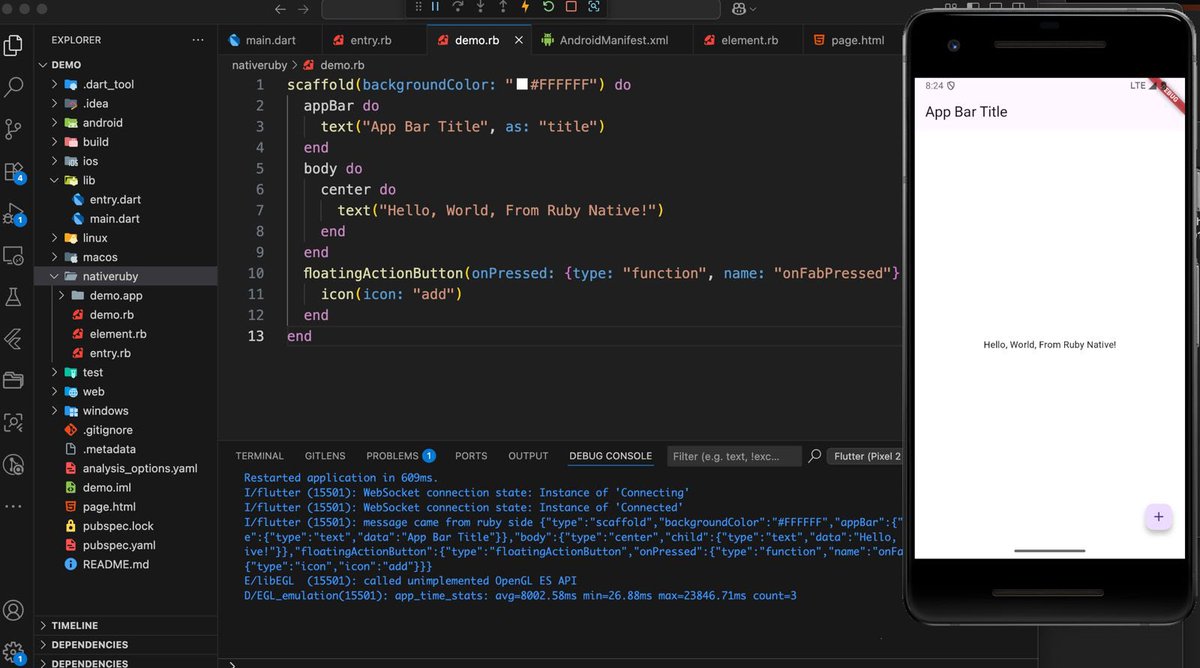Pause the debug session
1200x668 pixels.
(x=435, y=7)
